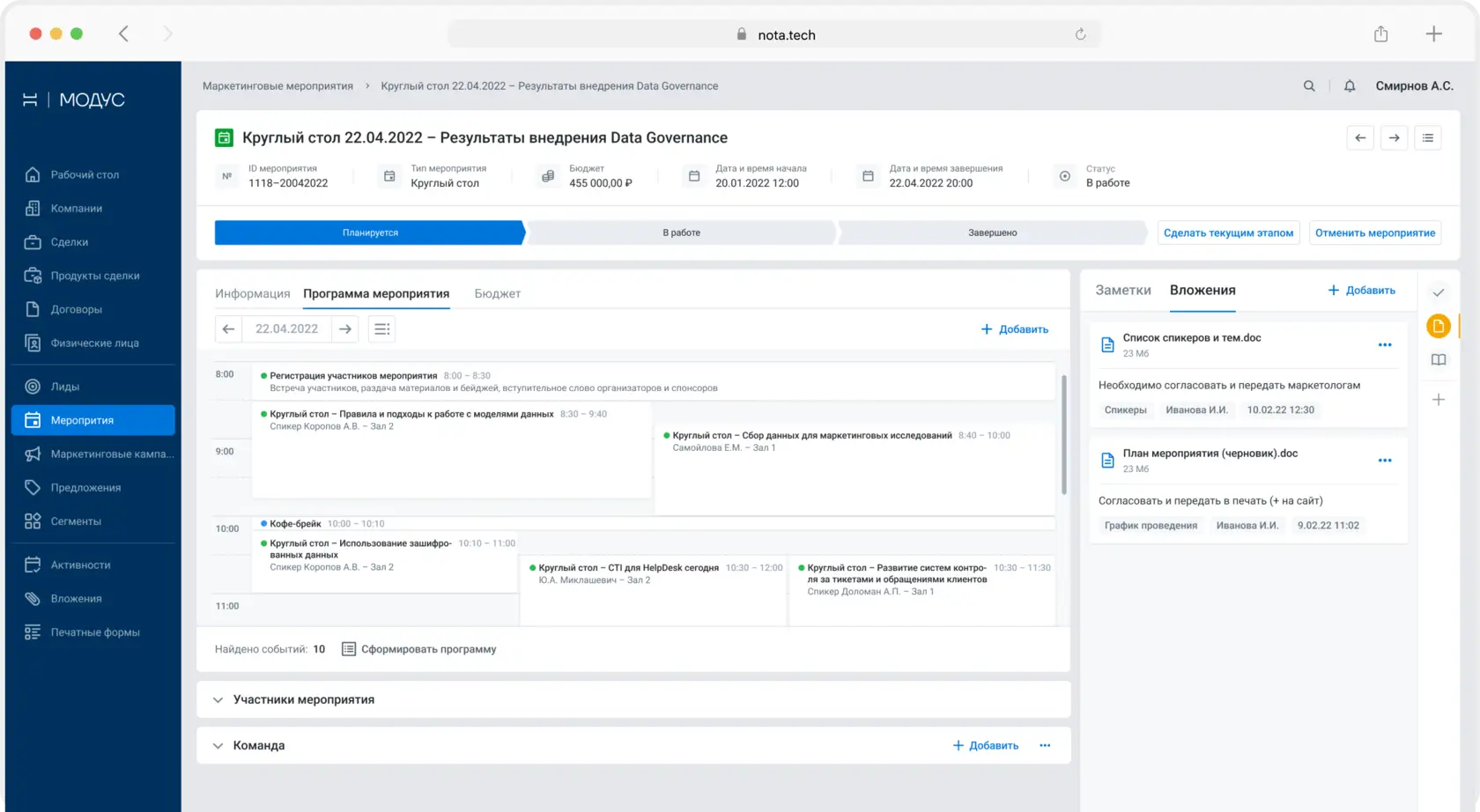Open the search magnifier icon in header
Viewport: 1480px width, 812px height.
pos(1309,86)
